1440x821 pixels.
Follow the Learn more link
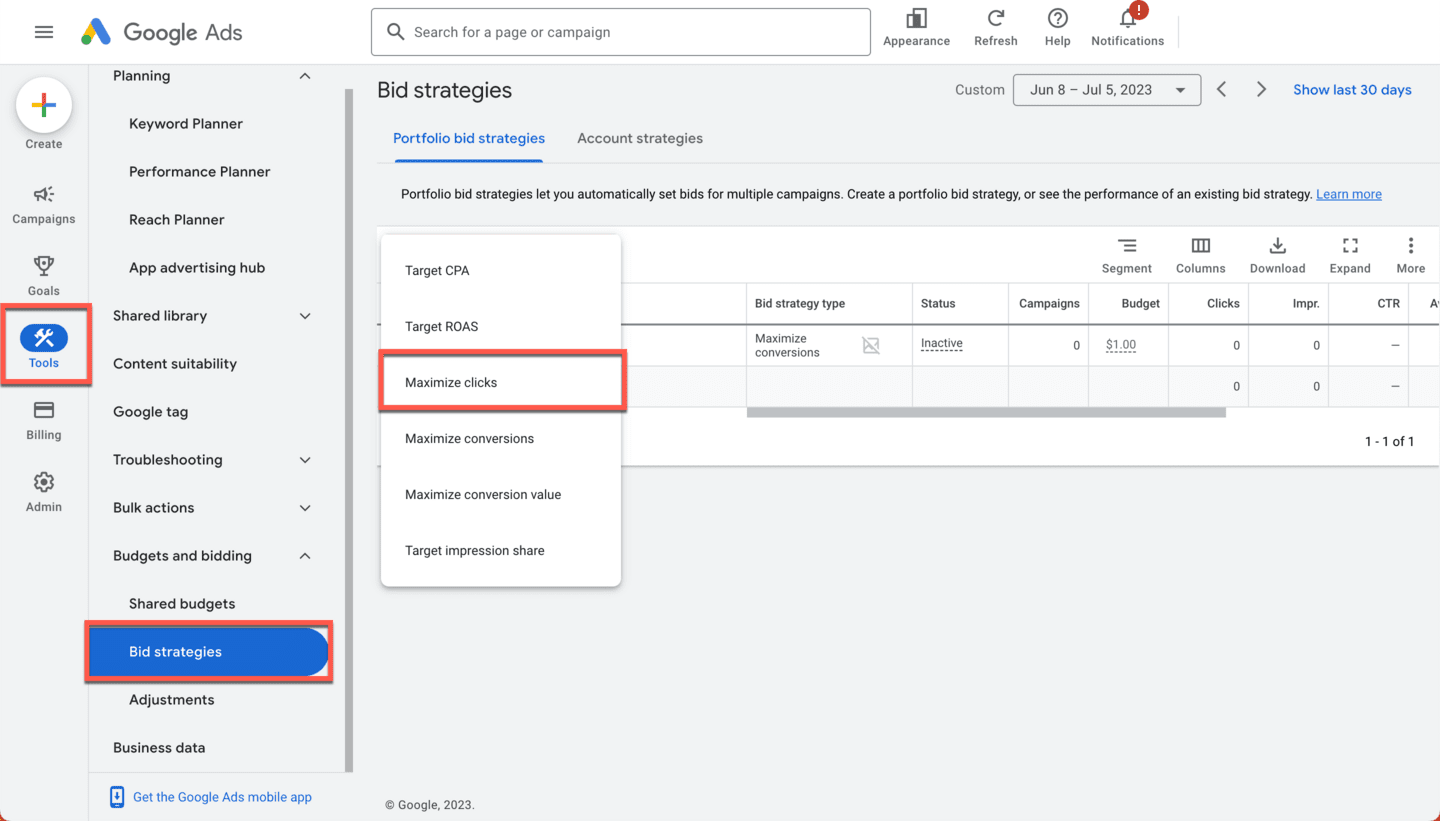pyautogui.click(x=1349, y=194)
